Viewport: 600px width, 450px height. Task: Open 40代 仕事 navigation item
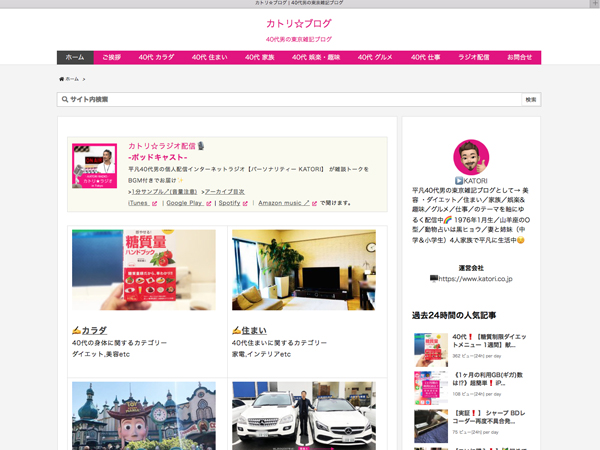click(x=426, y=57)
